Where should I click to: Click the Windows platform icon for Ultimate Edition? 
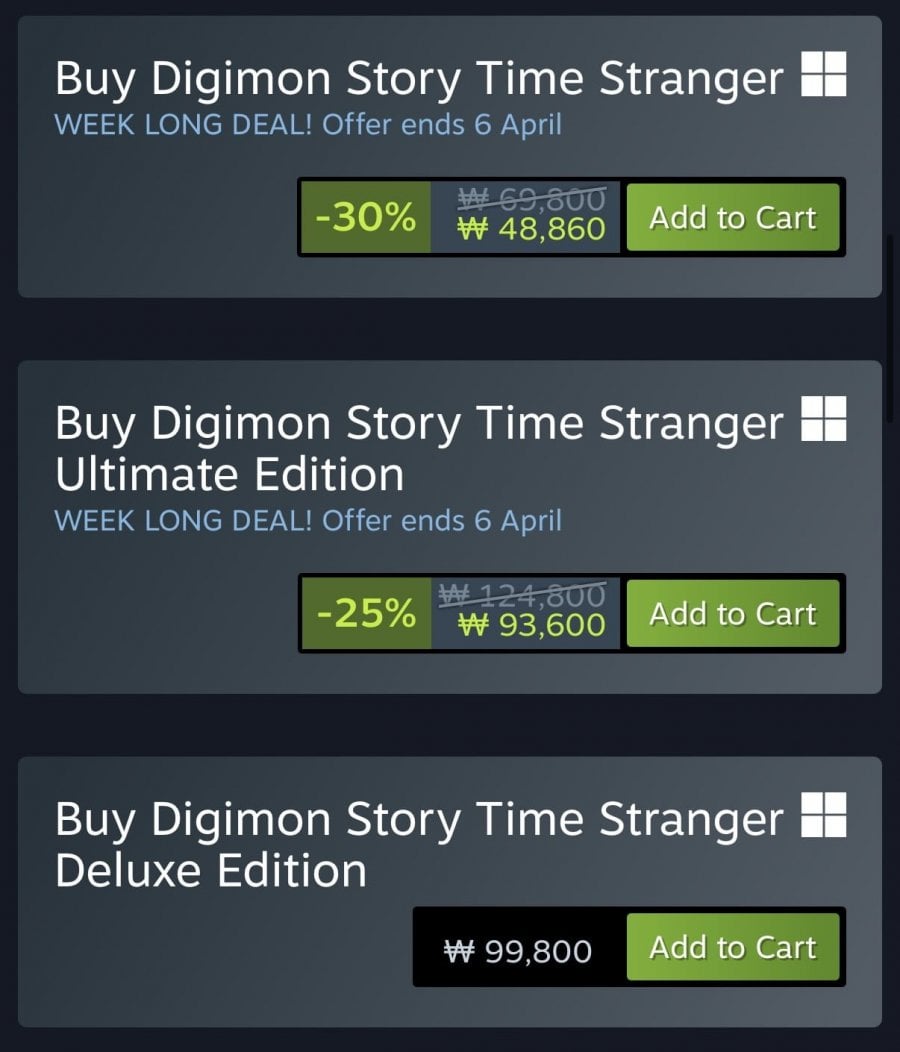(824, 419)
